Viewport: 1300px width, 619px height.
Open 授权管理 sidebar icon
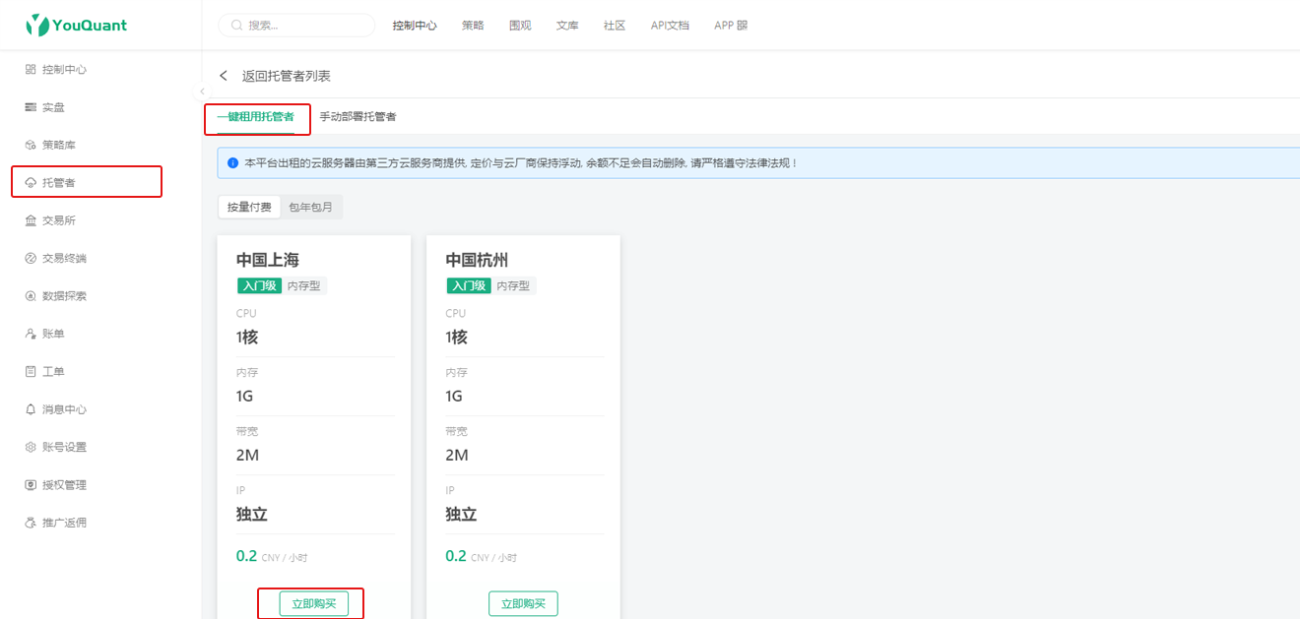click(30, 485)
